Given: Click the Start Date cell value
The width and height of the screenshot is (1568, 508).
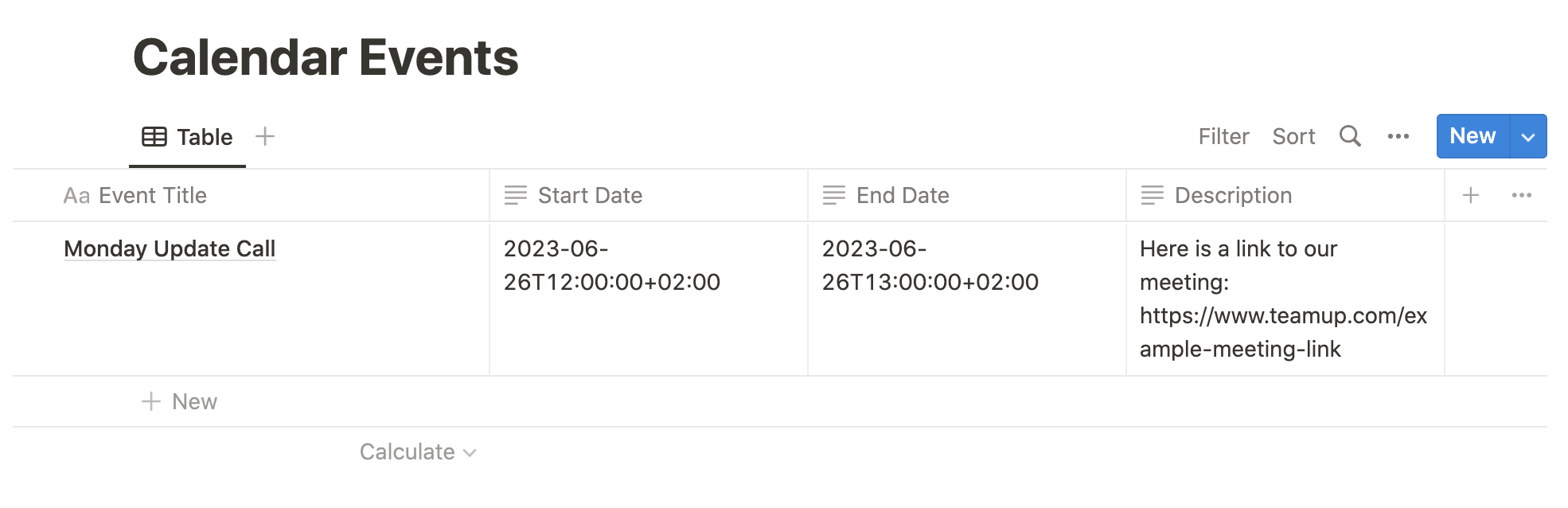Looking at the screenshot, I should (x=612, y=265).
